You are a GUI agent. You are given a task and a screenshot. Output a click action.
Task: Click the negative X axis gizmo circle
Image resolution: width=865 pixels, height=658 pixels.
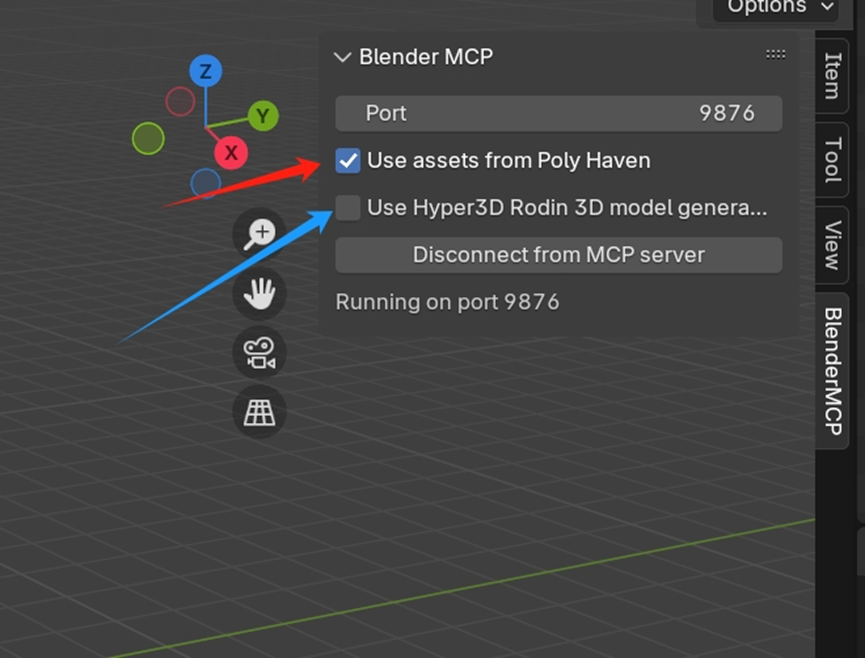point(180,101)
